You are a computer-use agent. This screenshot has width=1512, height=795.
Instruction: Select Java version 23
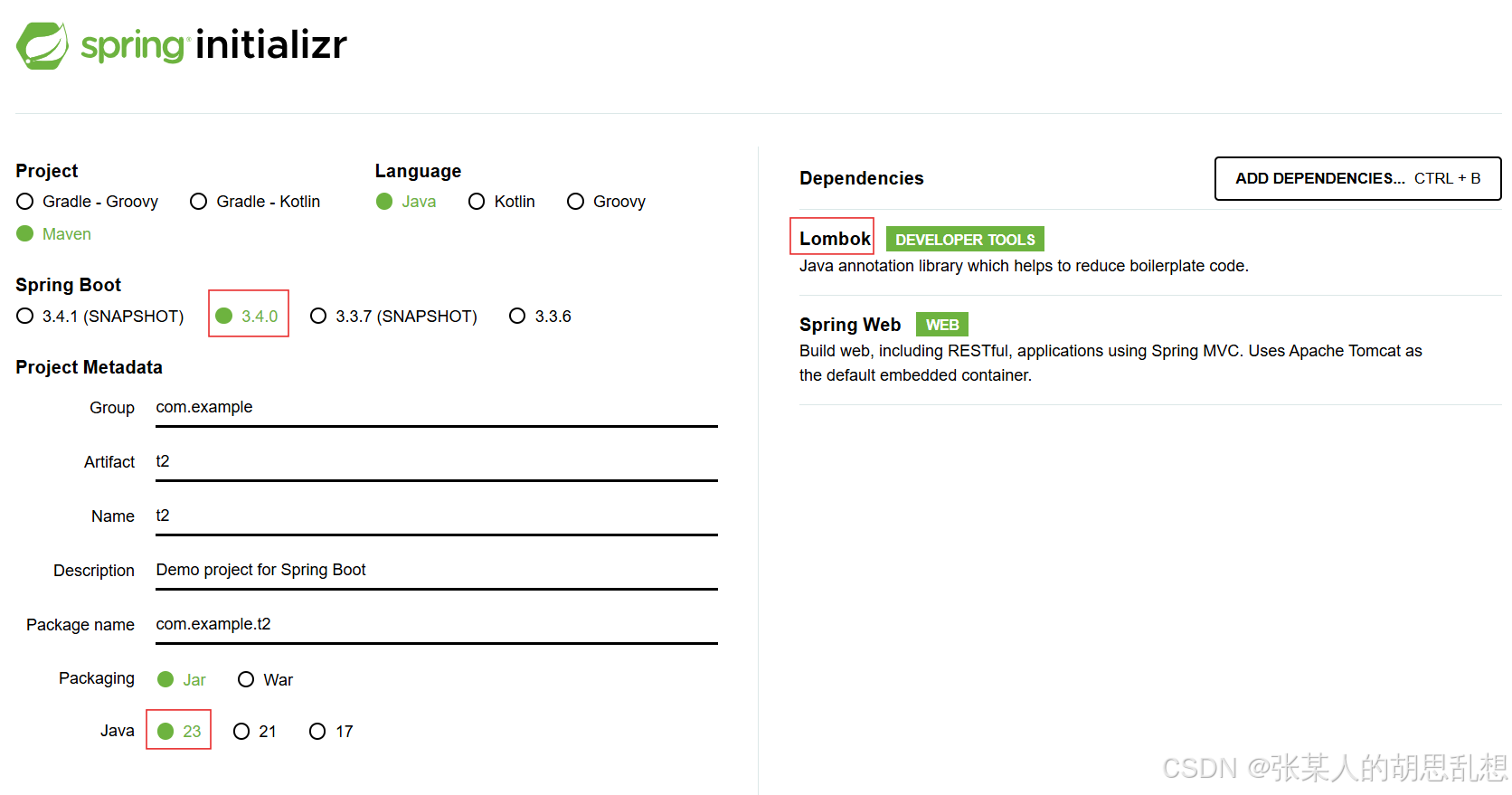pos(179,732)
